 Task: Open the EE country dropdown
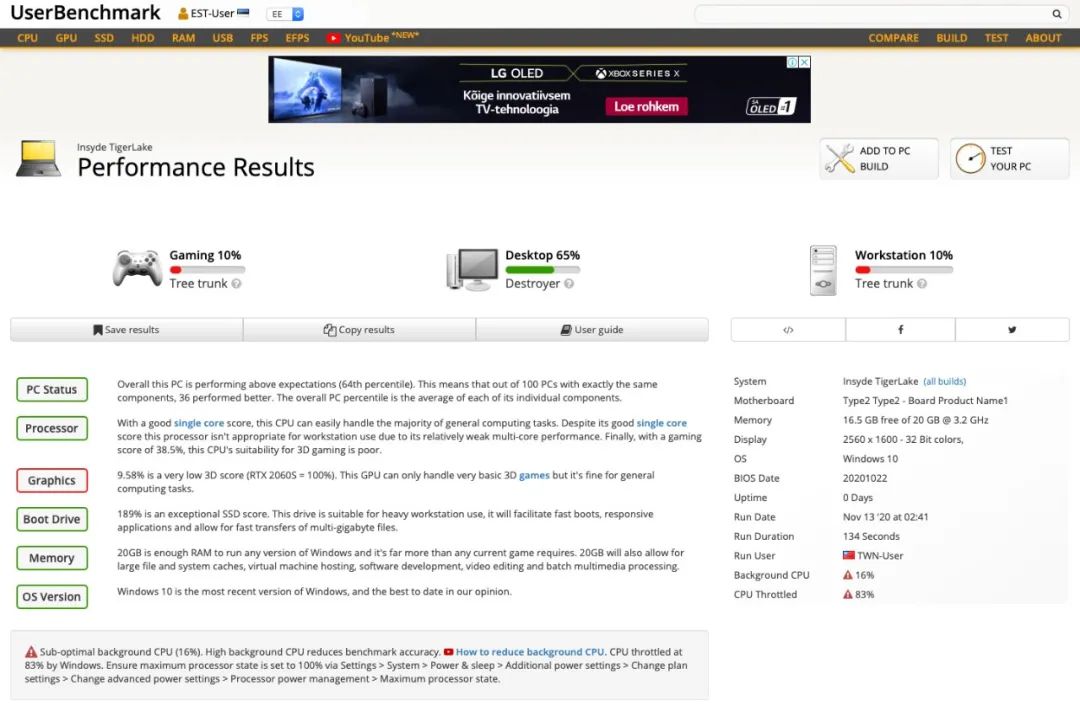[x=285, y=14]
